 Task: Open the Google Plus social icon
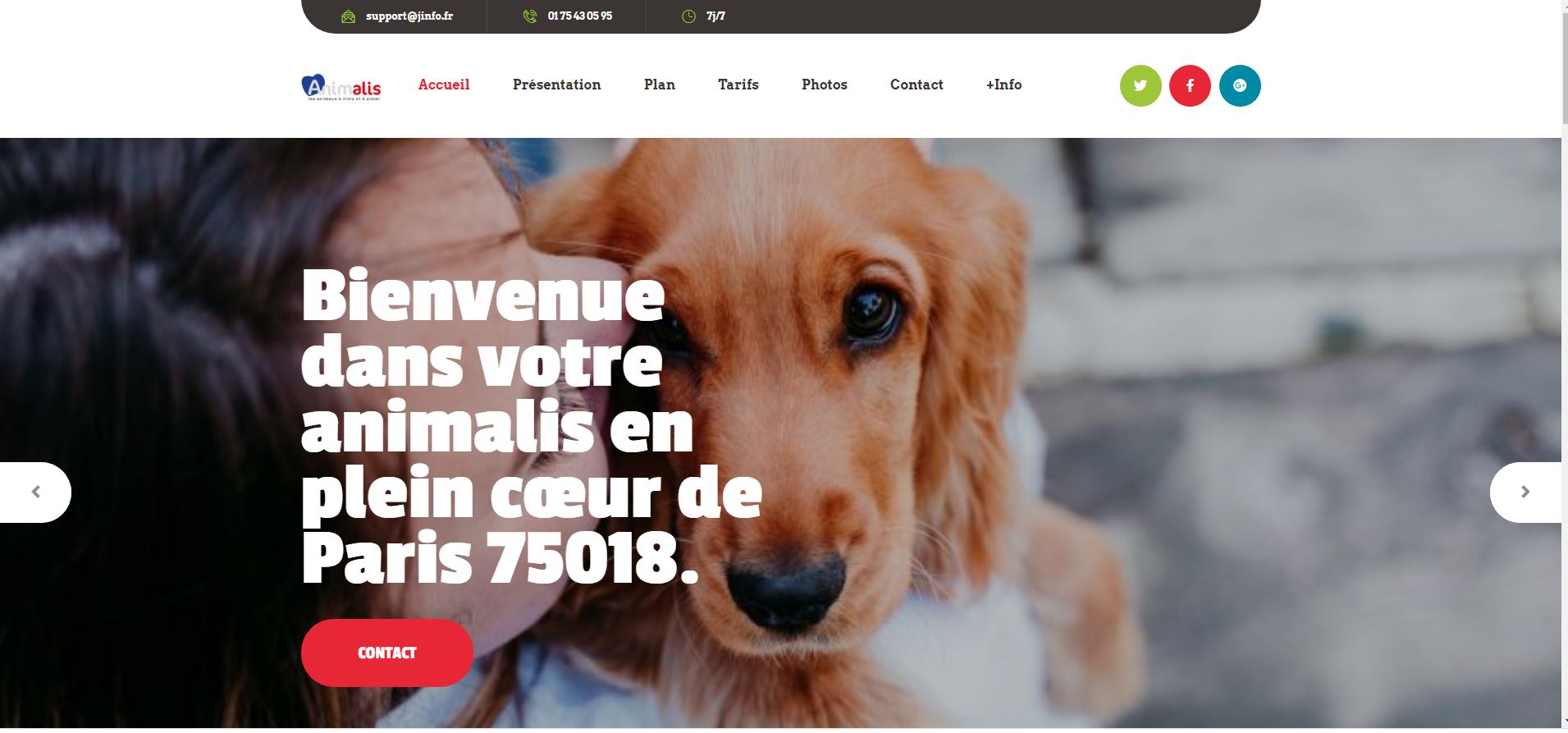1240,85
